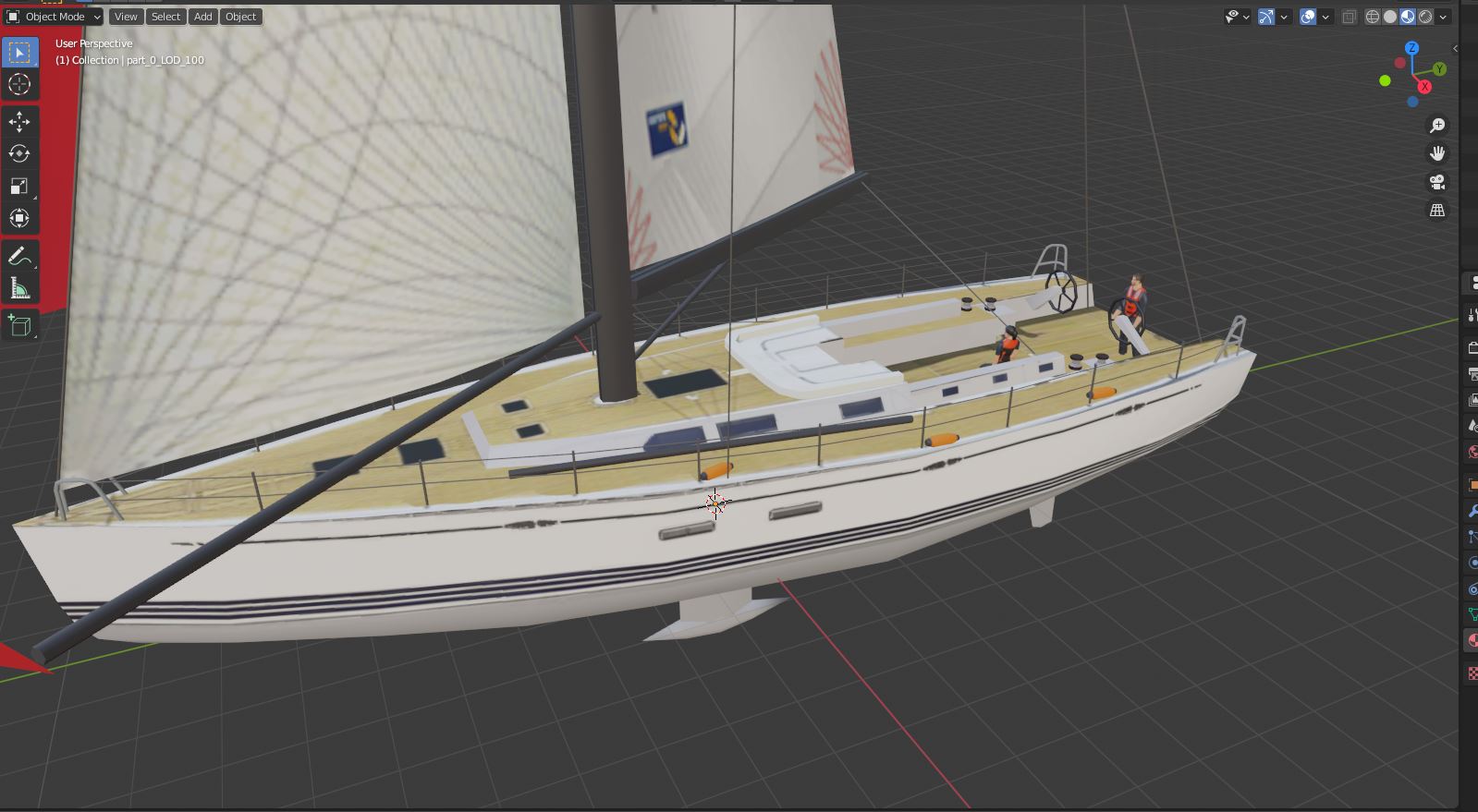
Task: Click the green Y axis gizmo ball
Action: (1440, 69)
